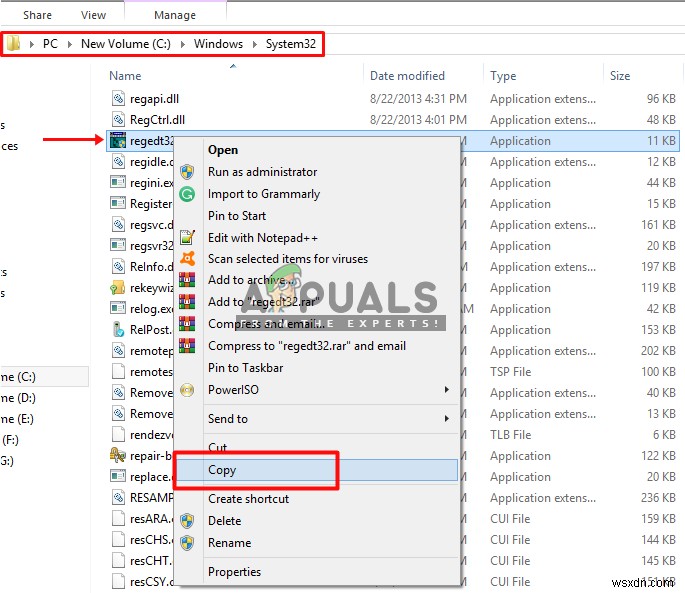The width and height of the screenshot is (685, 593).
Task: Select the RegCtrl.dll file name
Action: point(157,120)
